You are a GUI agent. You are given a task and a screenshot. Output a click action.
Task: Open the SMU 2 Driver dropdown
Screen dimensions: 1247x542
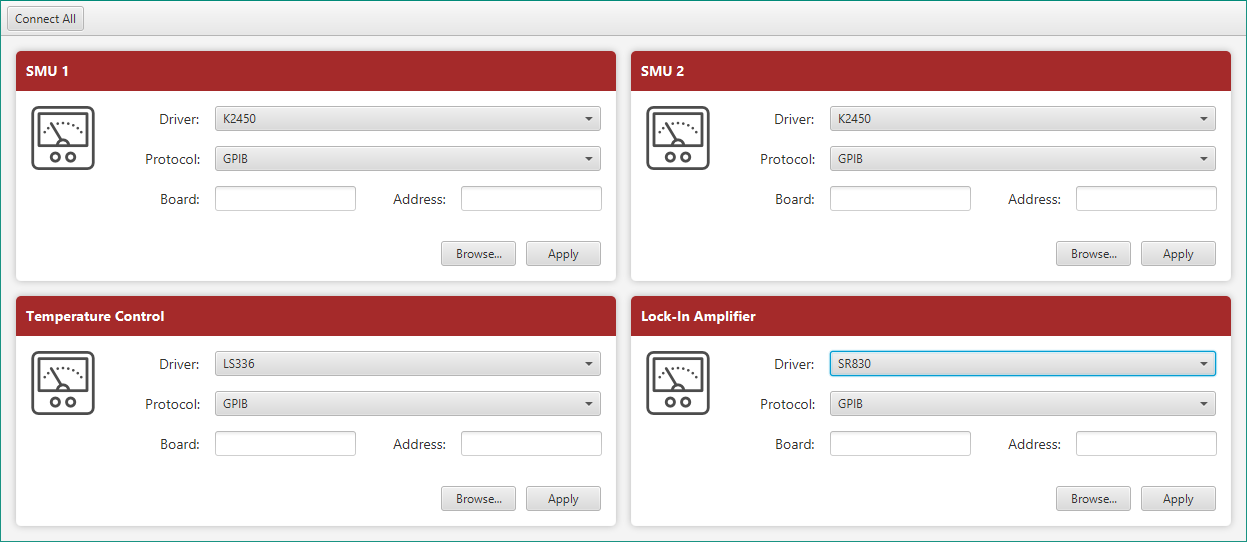[1023, 119]
